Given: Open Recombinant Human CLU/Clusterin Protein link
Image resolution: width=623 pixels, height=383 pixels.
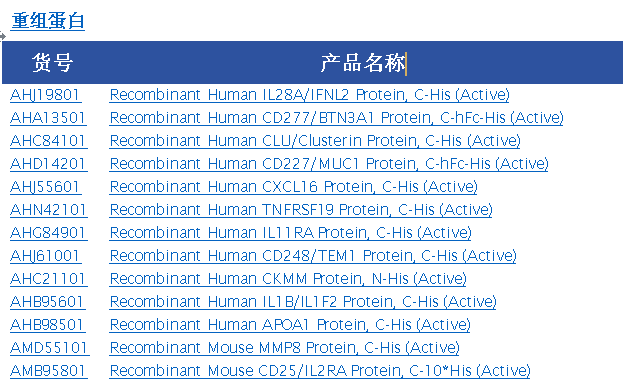Looking at the screenshot, I should [x=315, y=141].
